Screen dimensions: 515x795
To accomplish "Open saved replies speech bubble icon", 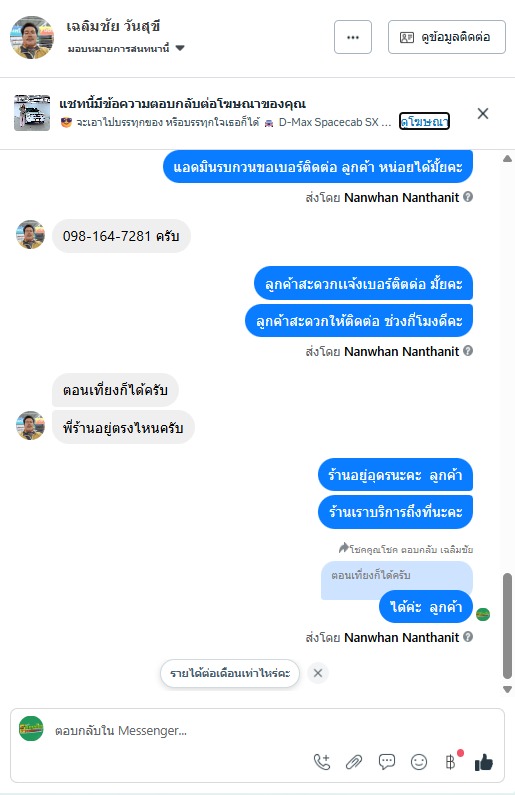I will pos(387,762).
